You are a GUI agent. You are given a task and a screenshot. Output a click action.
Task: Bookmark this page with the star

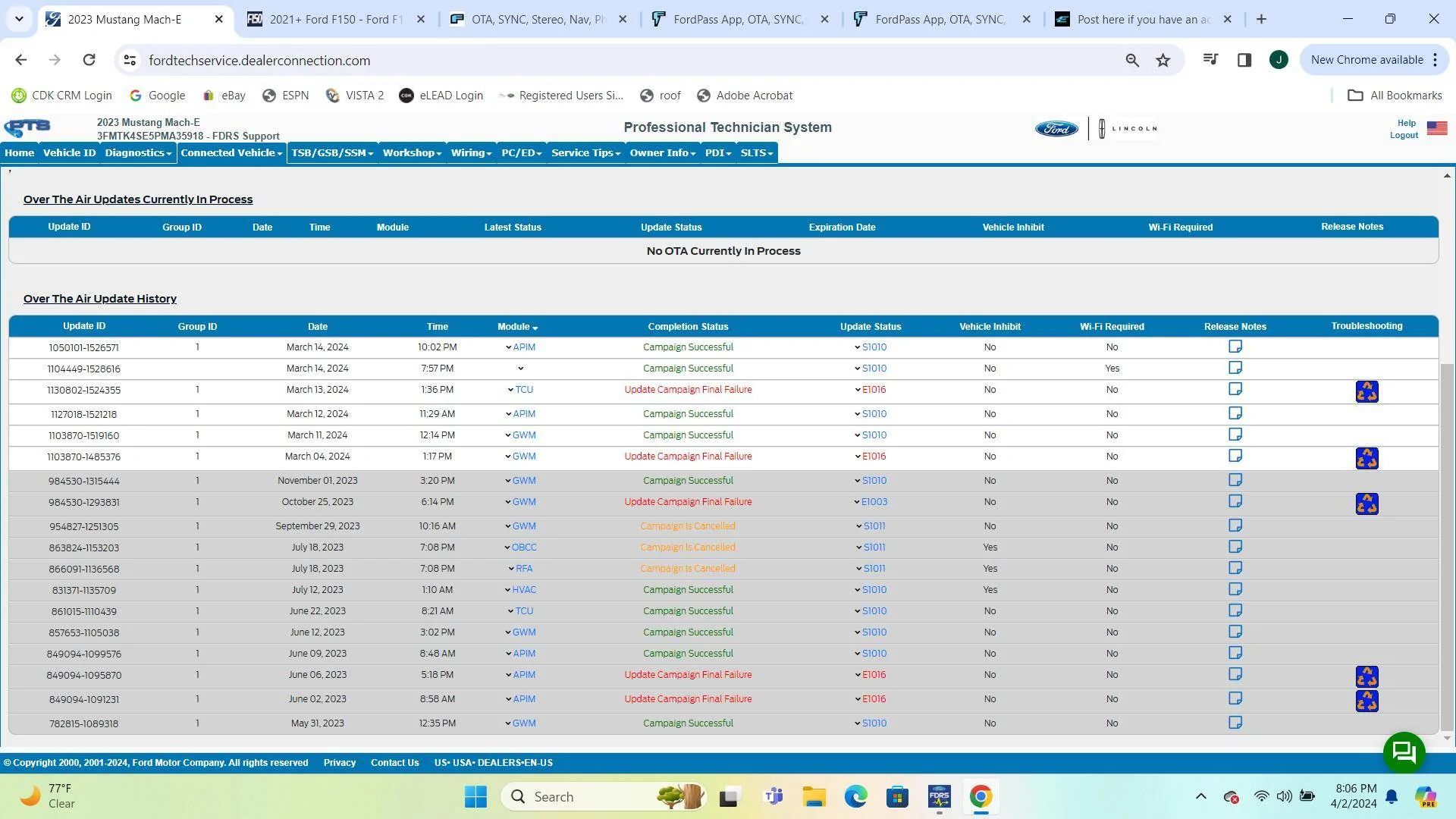click(1163, 60)
